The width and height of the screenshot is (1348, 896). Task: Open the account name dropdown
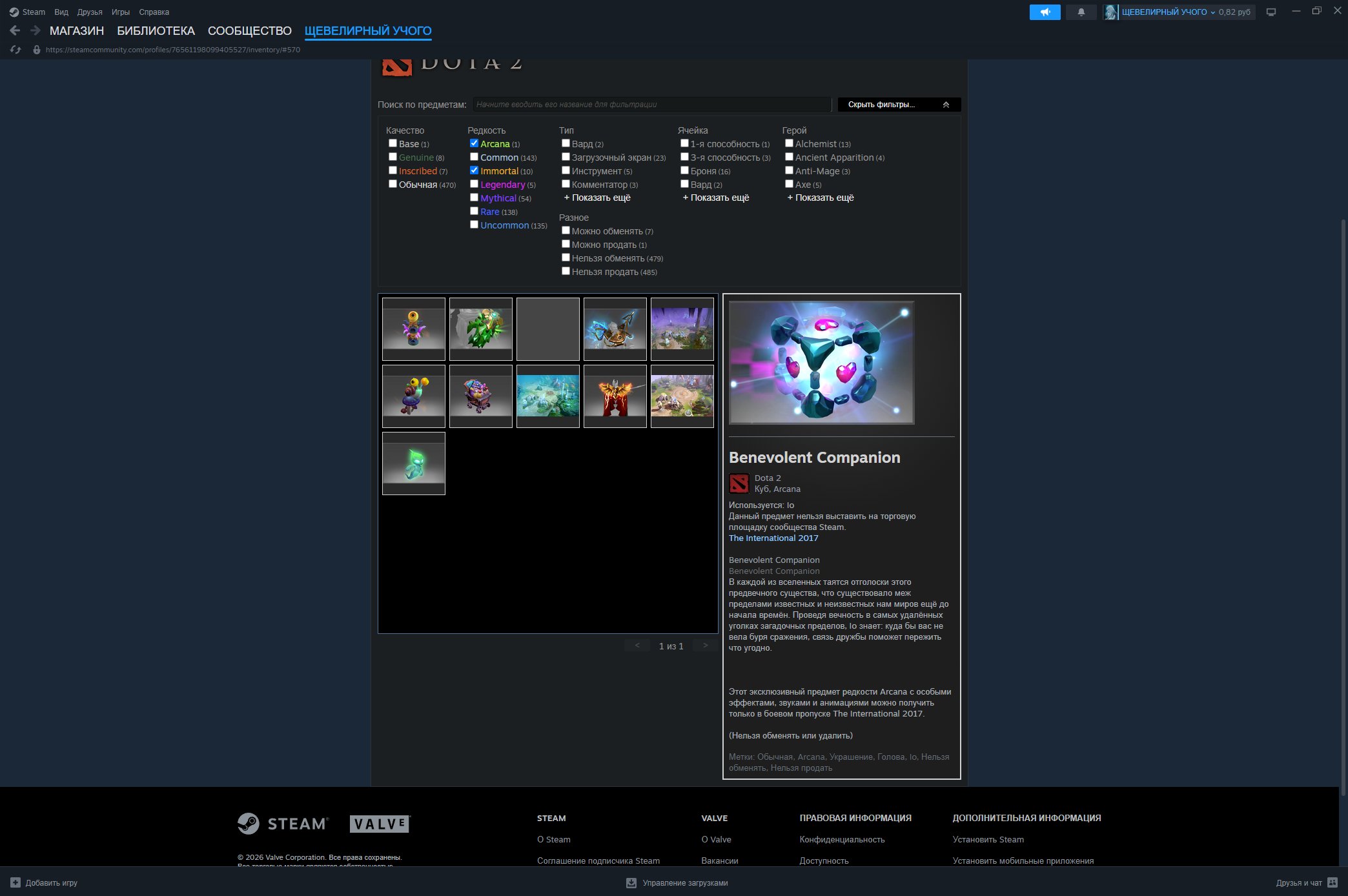(1168, 12)
